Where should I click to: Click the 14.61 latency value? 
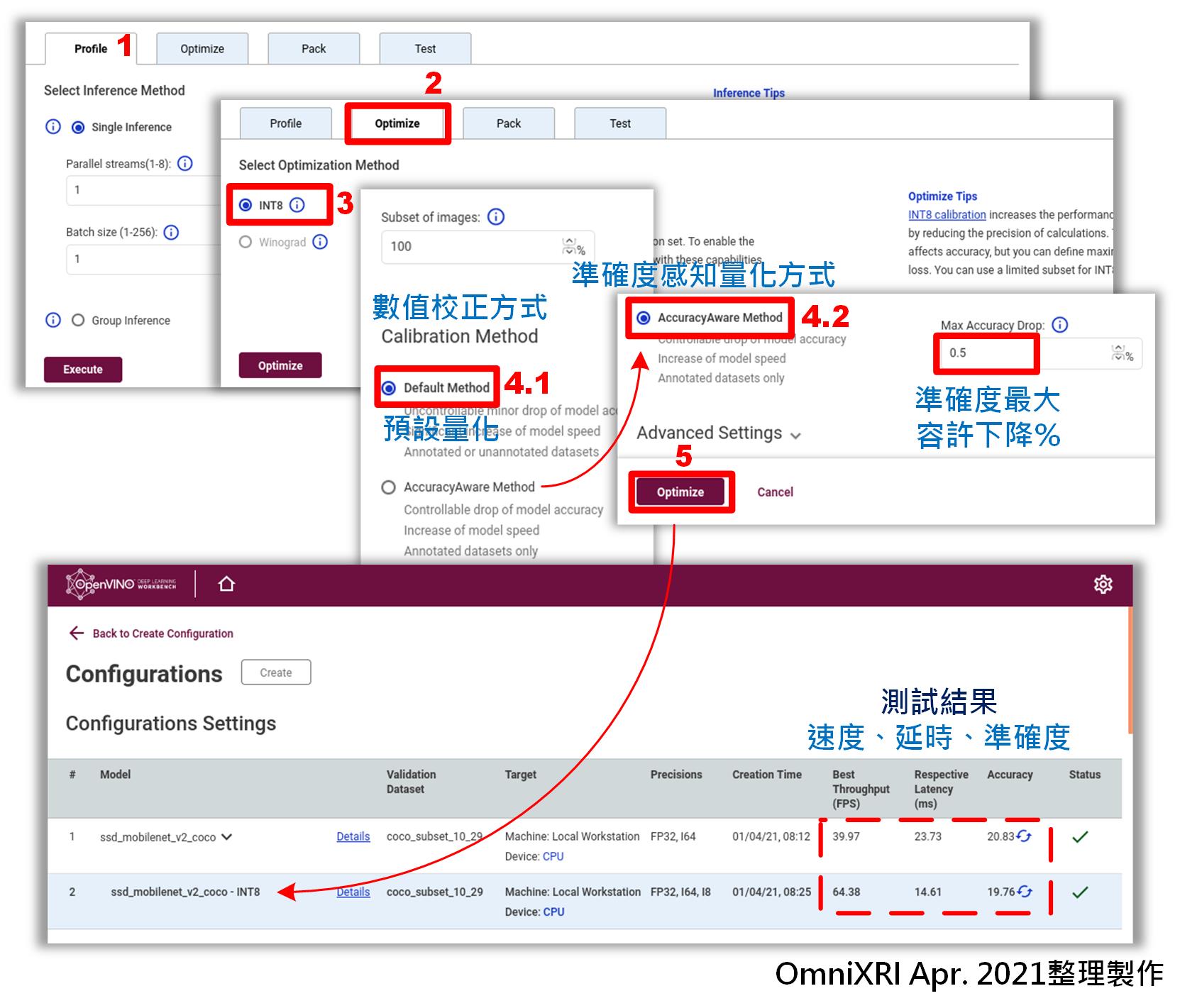point(927,892)
